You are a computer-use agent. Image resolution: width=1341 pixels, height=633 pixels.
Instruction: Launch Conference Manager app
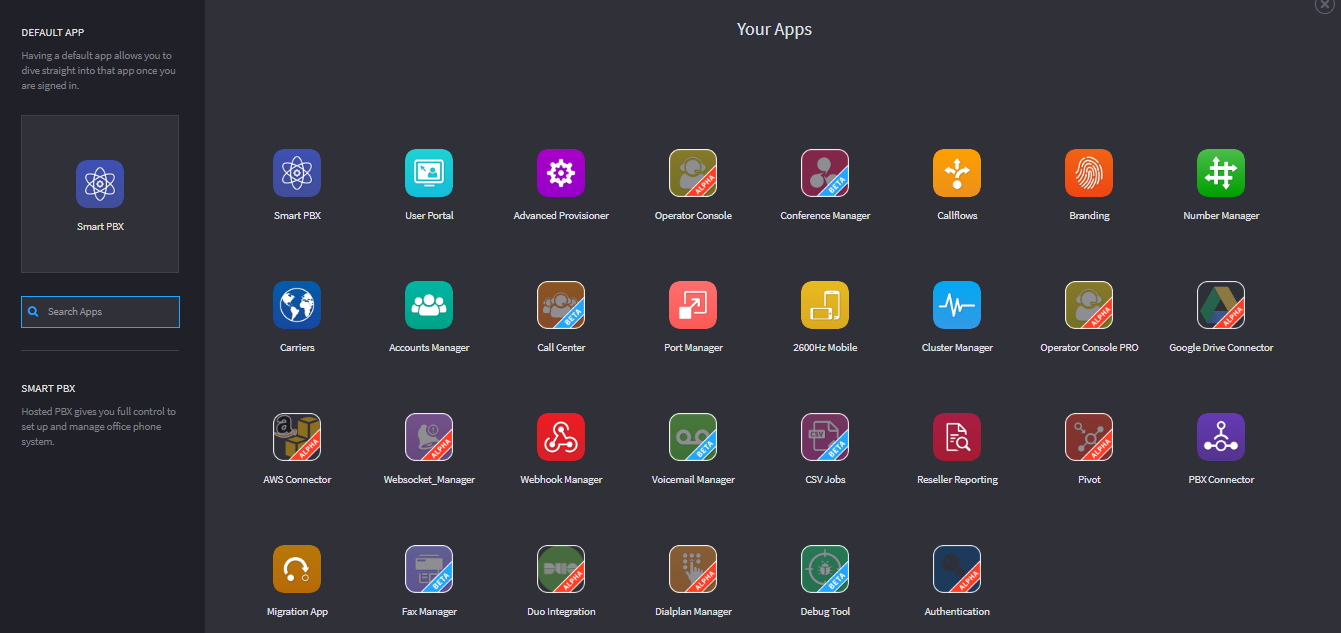point(825,173)
